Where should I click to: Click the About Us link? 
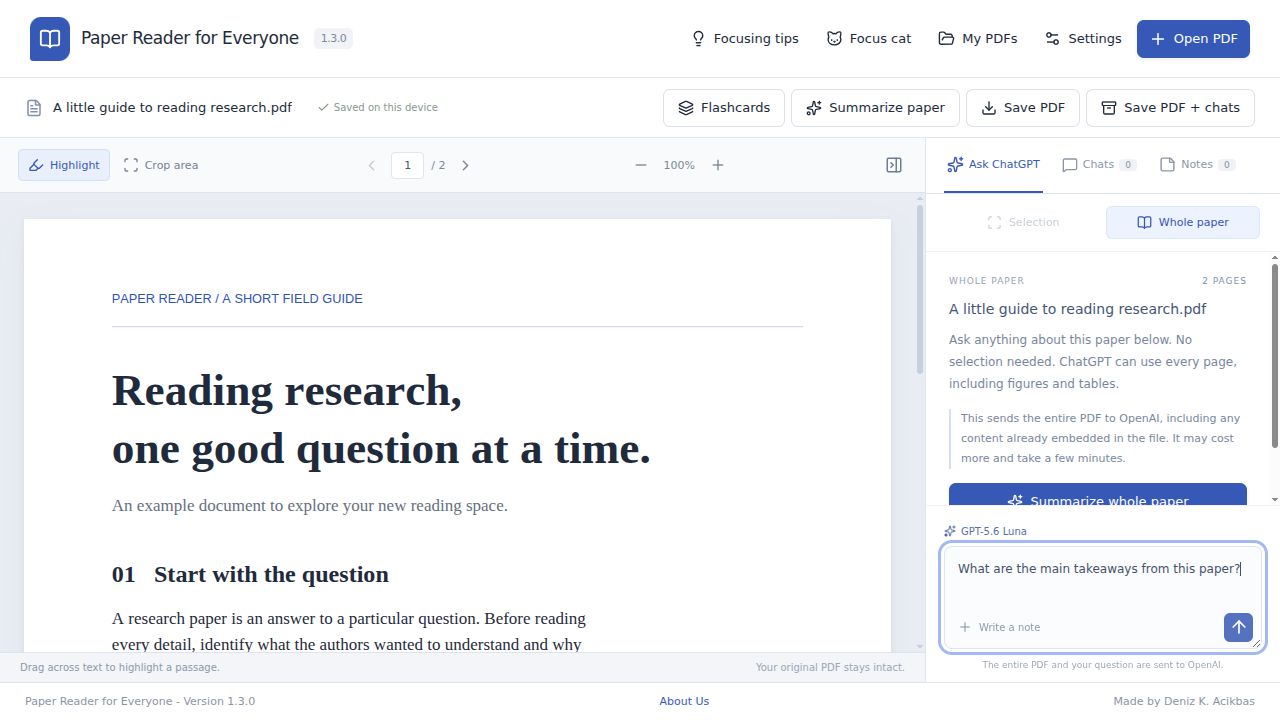(684, 701)
